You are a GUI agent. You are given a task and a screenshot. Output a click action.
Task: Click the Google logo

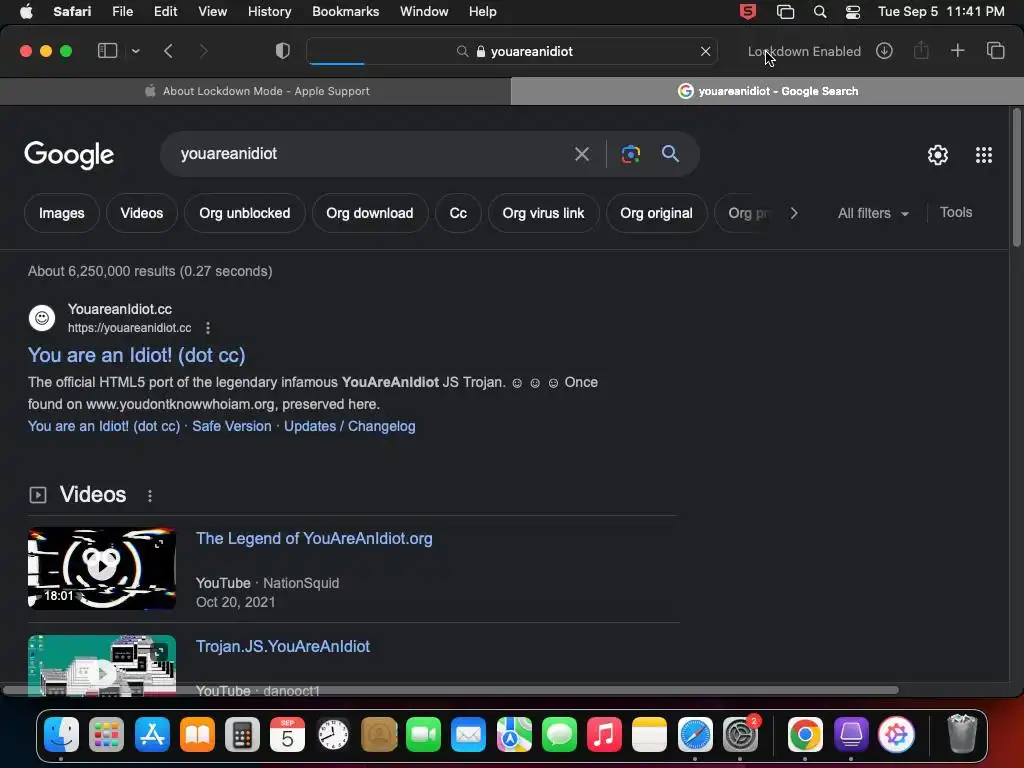(x=69, y=155)
